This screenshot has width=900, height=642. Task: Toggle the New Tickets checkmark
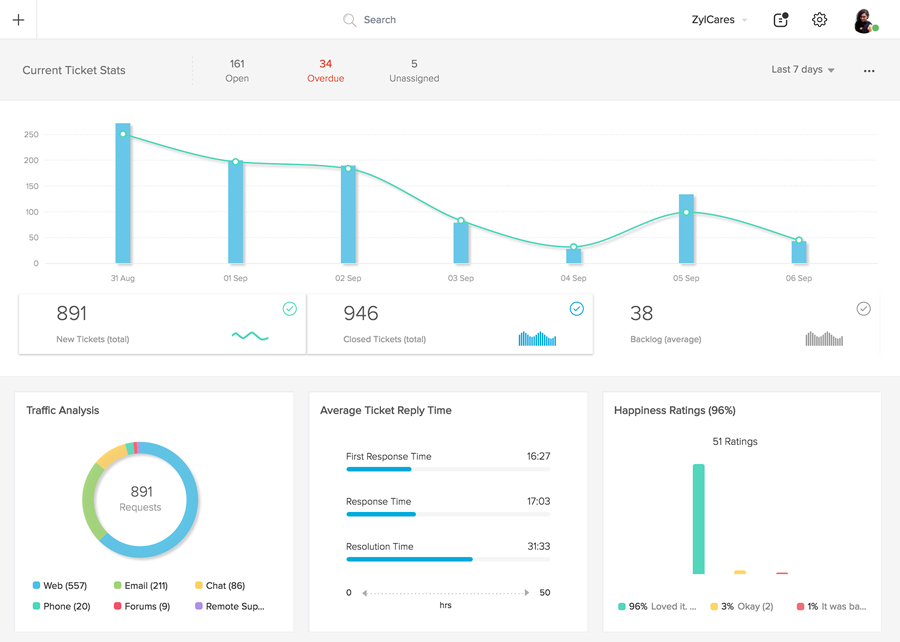[290, 309]
